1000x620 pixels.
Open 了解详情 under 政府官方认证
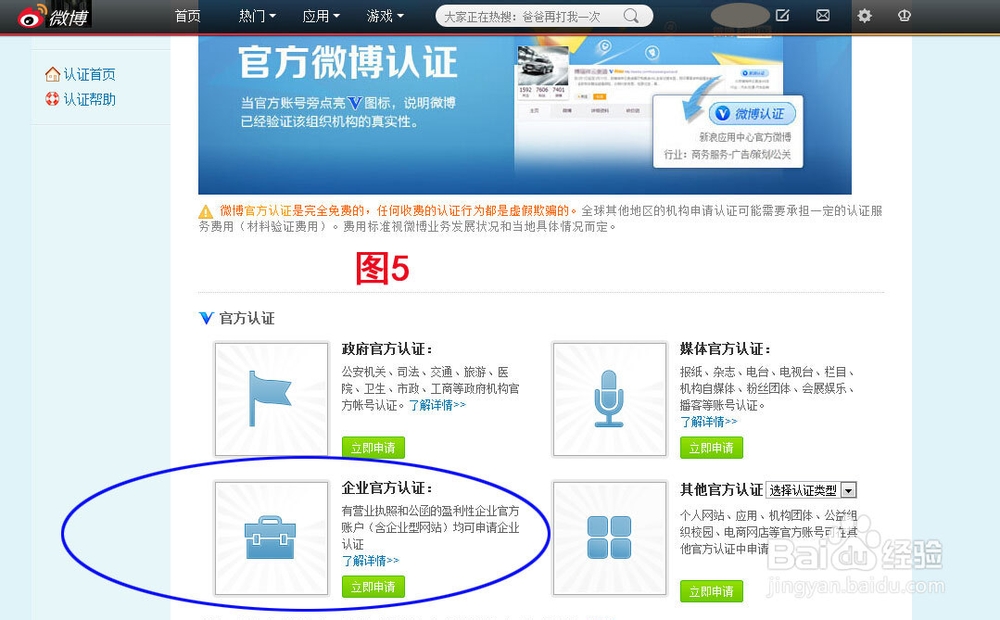point(437,405)
